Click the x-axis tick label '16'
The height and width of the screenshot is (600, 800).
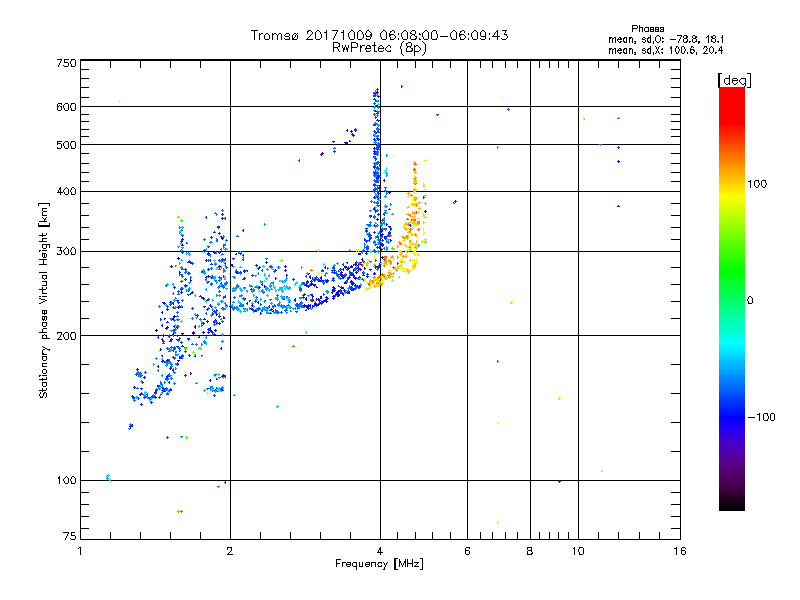(x=680, y=551)
